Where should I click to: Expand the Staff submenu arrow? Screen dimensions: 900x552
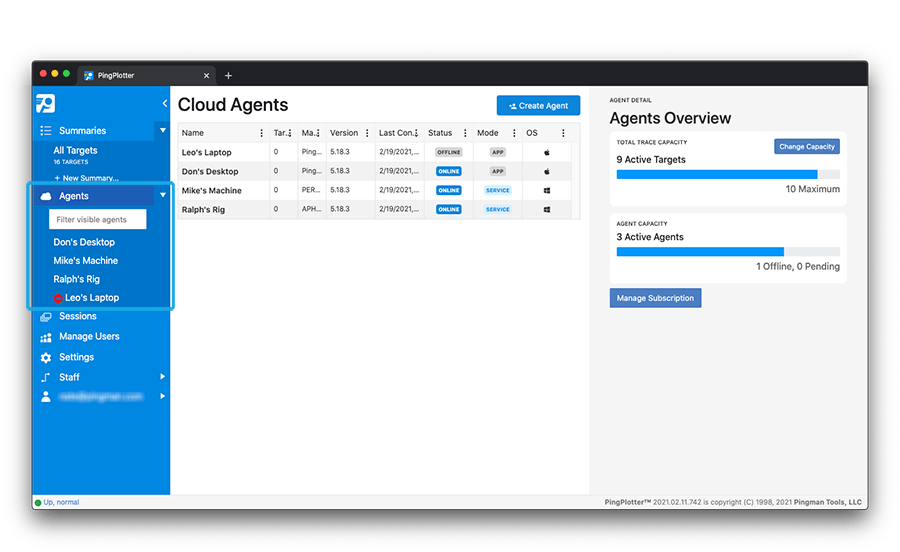pos(162,377)
